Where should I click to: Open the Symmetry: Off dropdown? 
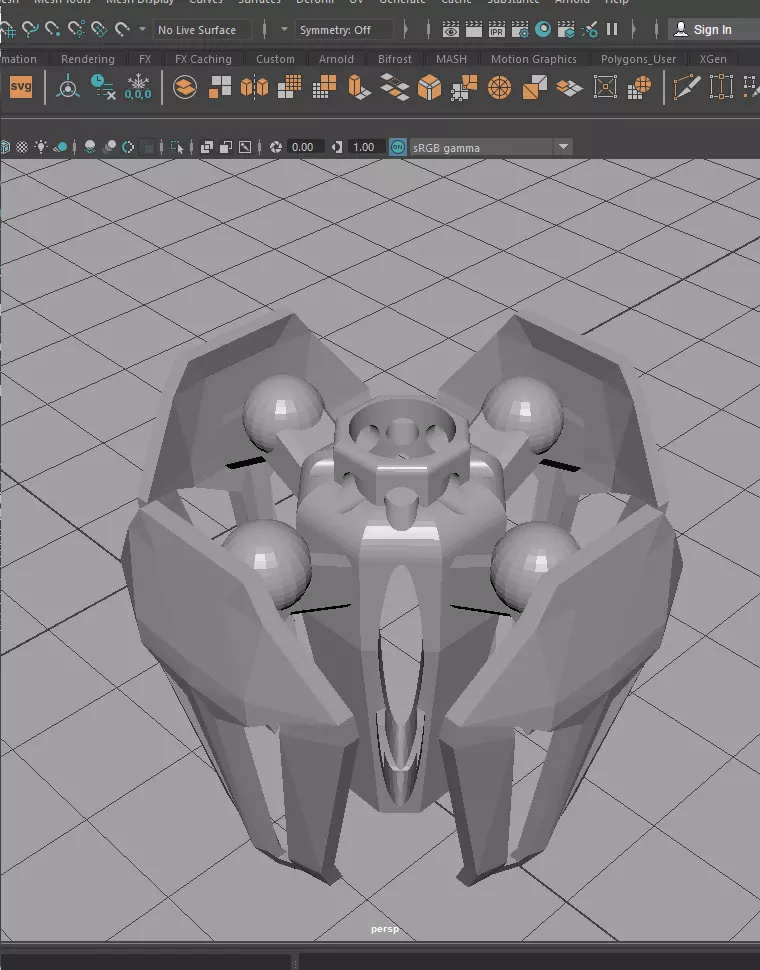(343, 30)
